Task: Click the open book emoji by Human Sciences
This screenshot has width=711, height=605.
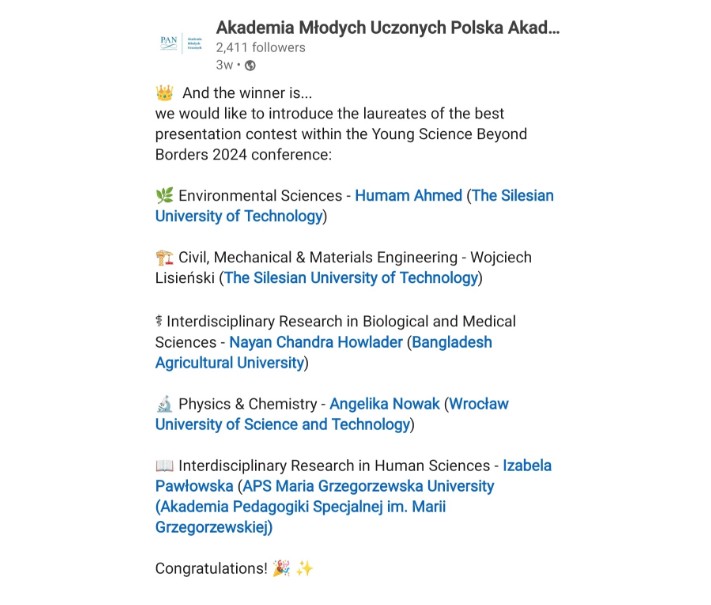Action: [x=164, y=466]
